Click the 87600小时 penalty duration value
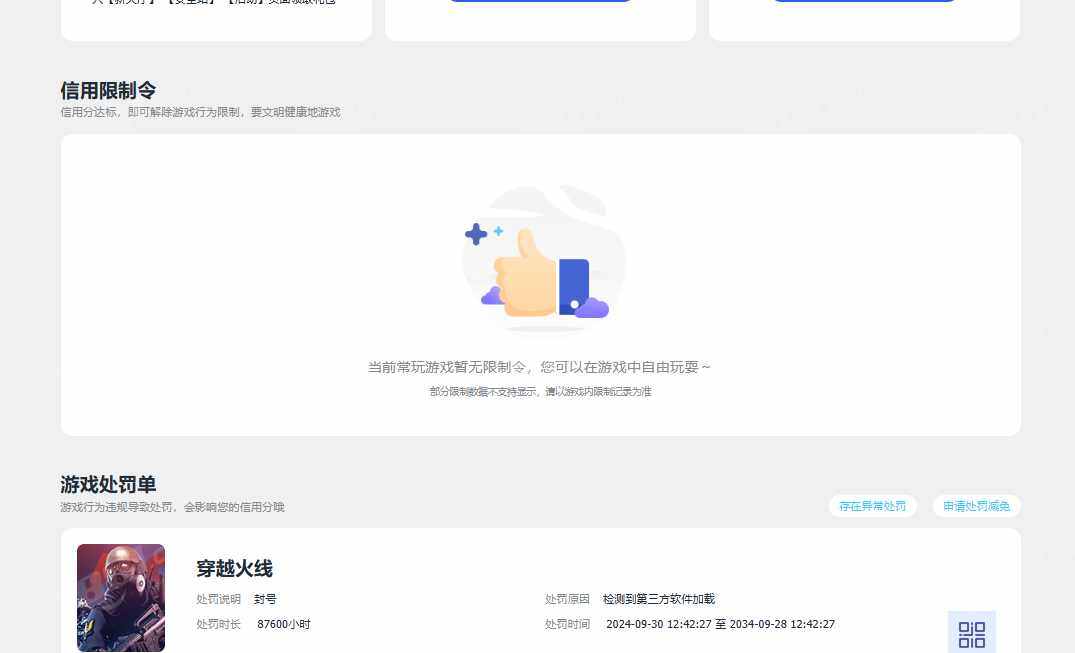This screenshot has width=1075, height=653. [284, 624]
